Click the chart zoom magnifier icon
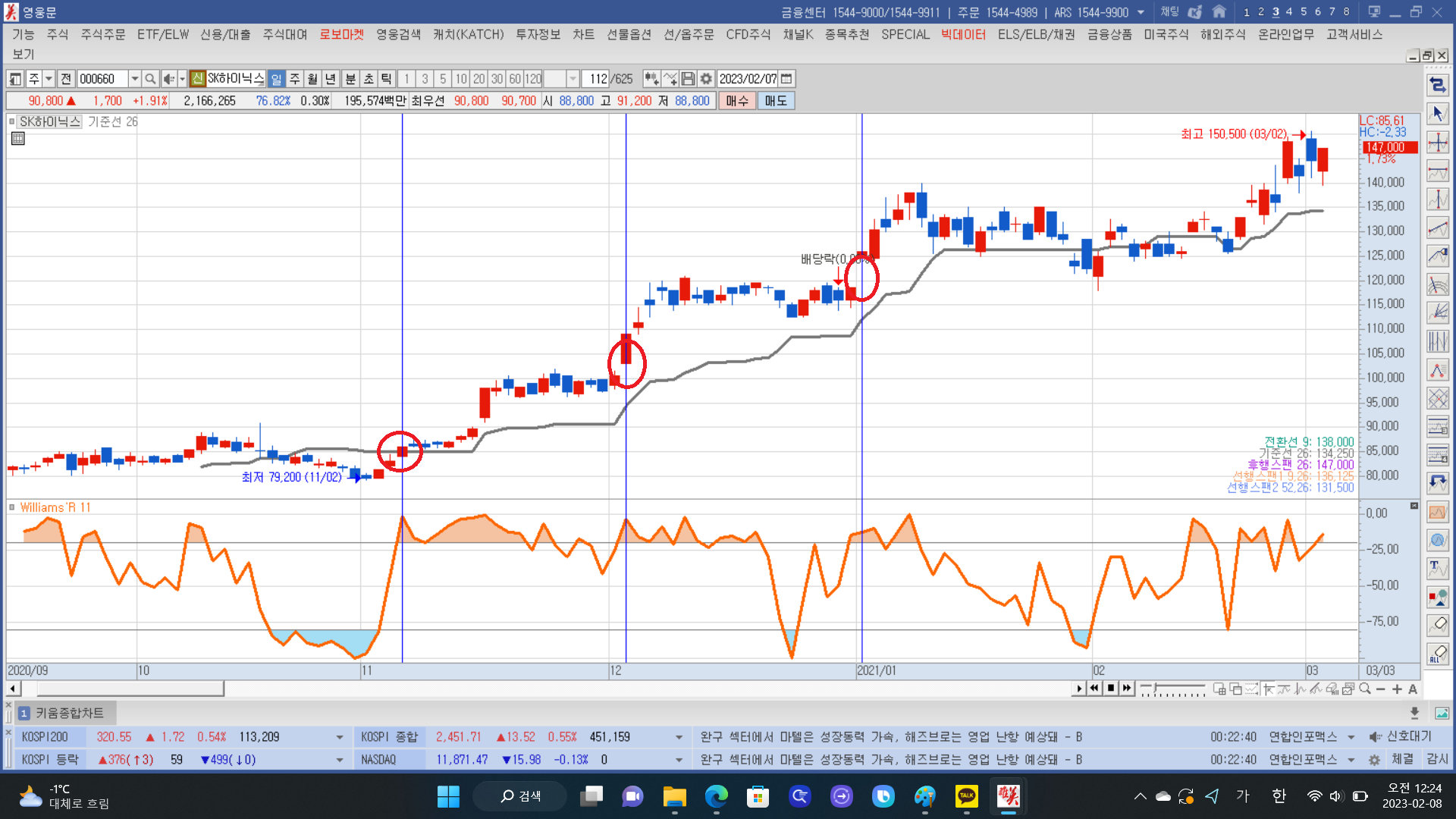Screen dimensions: 1456x819 coord(1365,689)
